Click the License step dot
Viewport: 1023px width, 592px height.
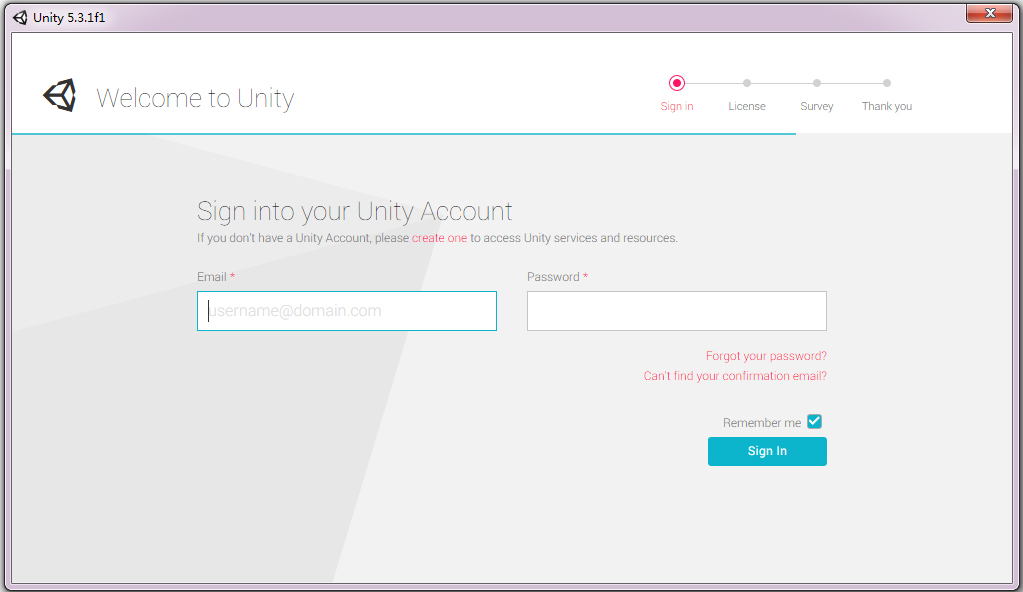pyautogui.click(x=747, y=83)
